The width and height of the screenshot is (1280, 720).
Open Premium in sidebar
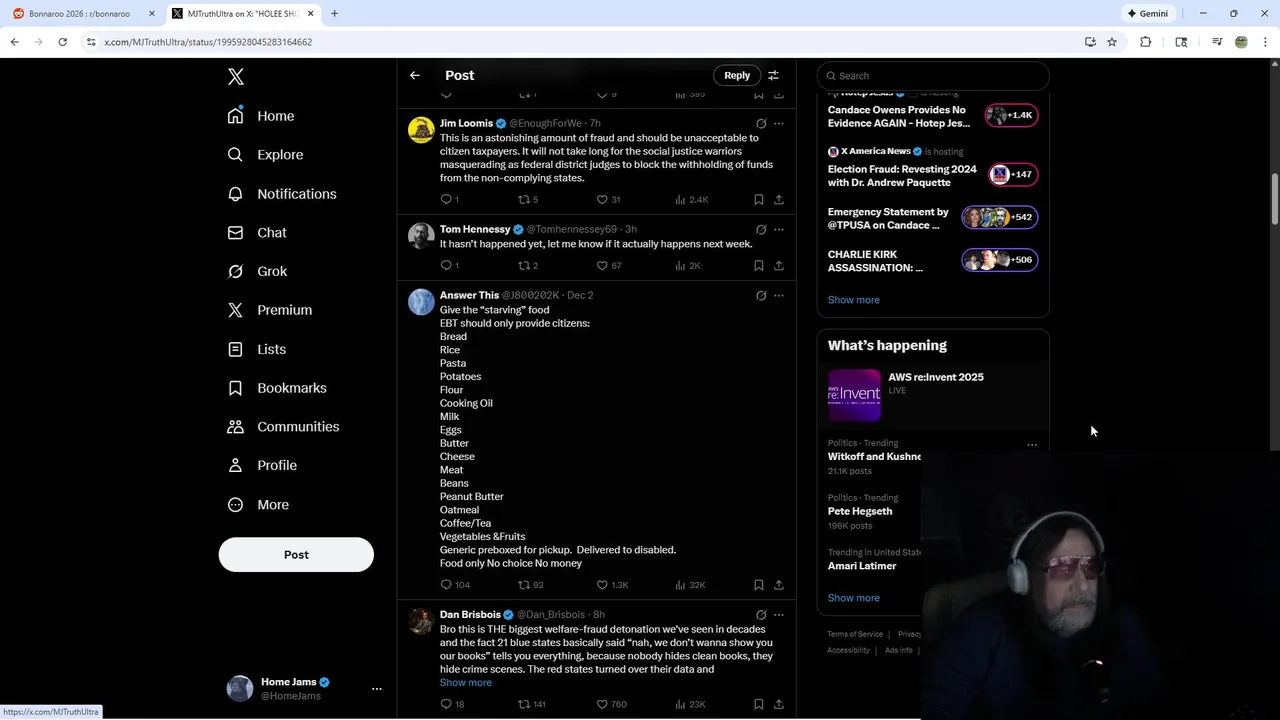tap(270, 310)
